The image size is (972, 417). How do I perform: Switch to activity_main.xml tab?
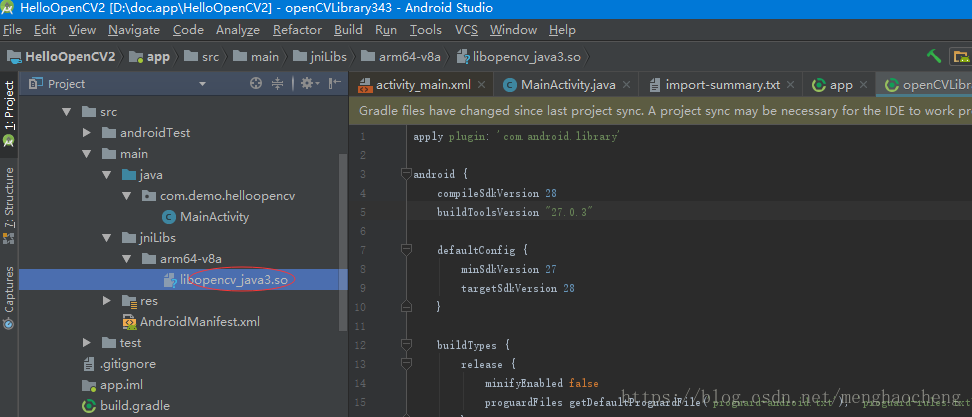423,85
